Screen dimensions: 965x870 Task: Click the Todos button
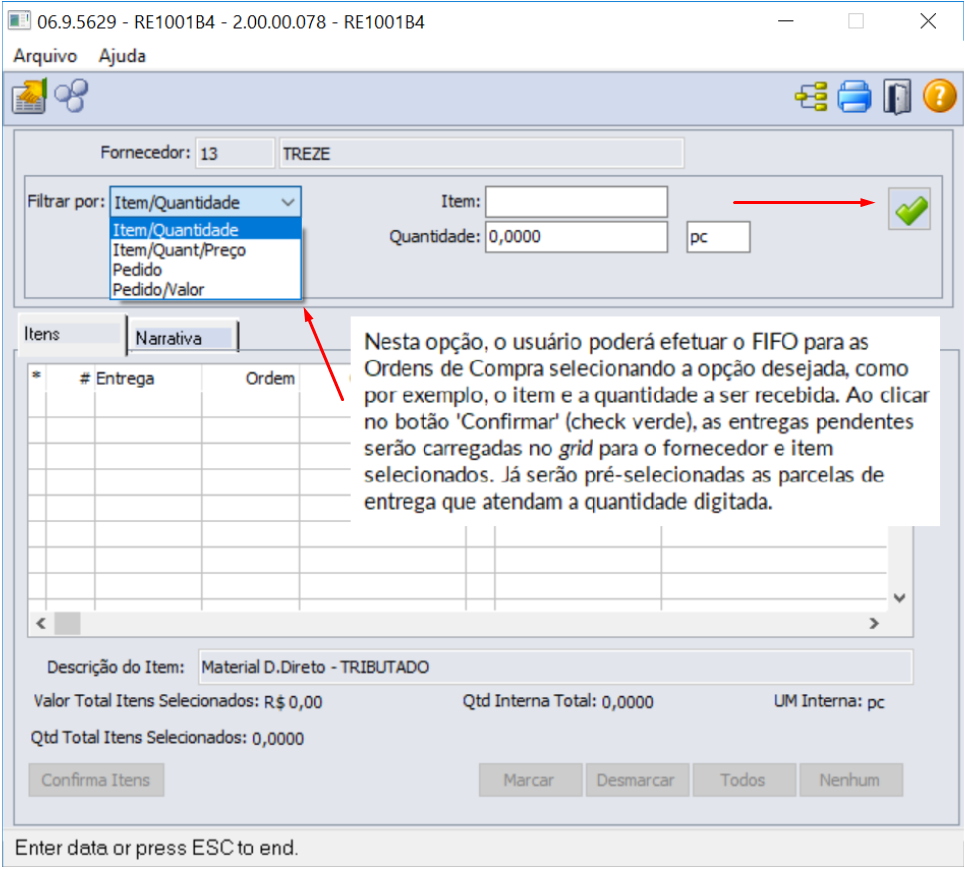(x=744, y=780)
